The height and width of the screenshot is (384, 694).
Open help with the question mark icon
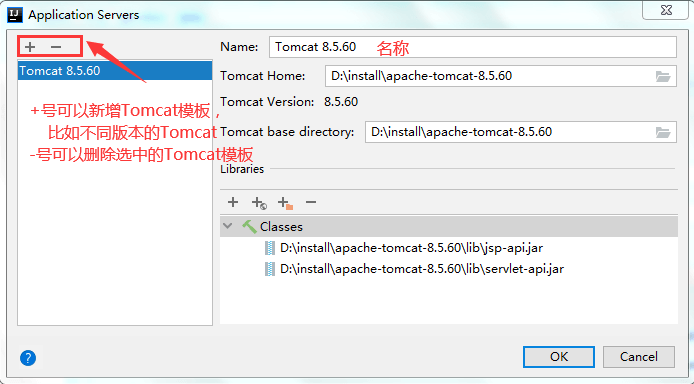[28, 358]
